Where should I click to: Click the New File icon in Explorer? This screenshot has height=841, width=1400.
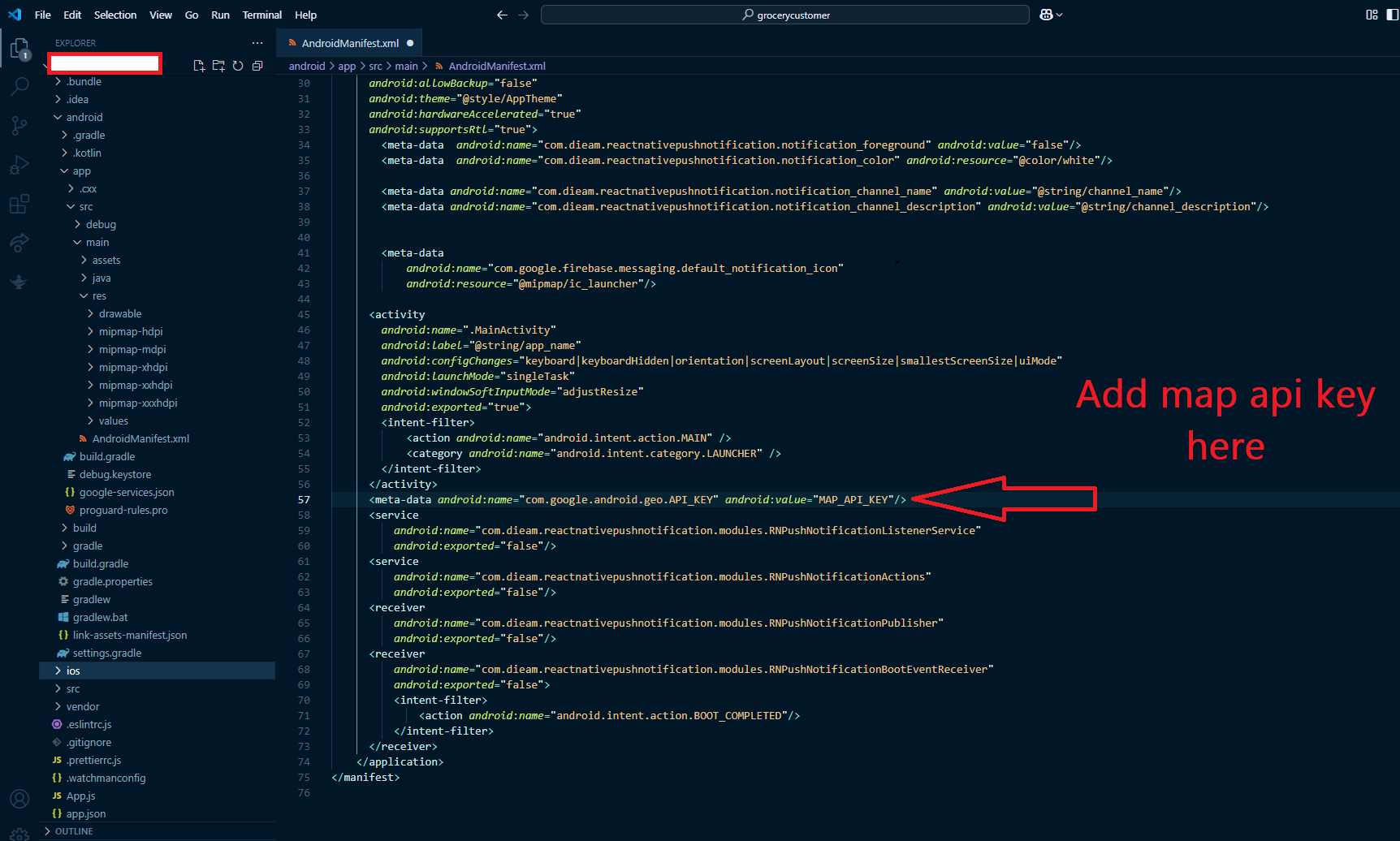coord(199,66)
